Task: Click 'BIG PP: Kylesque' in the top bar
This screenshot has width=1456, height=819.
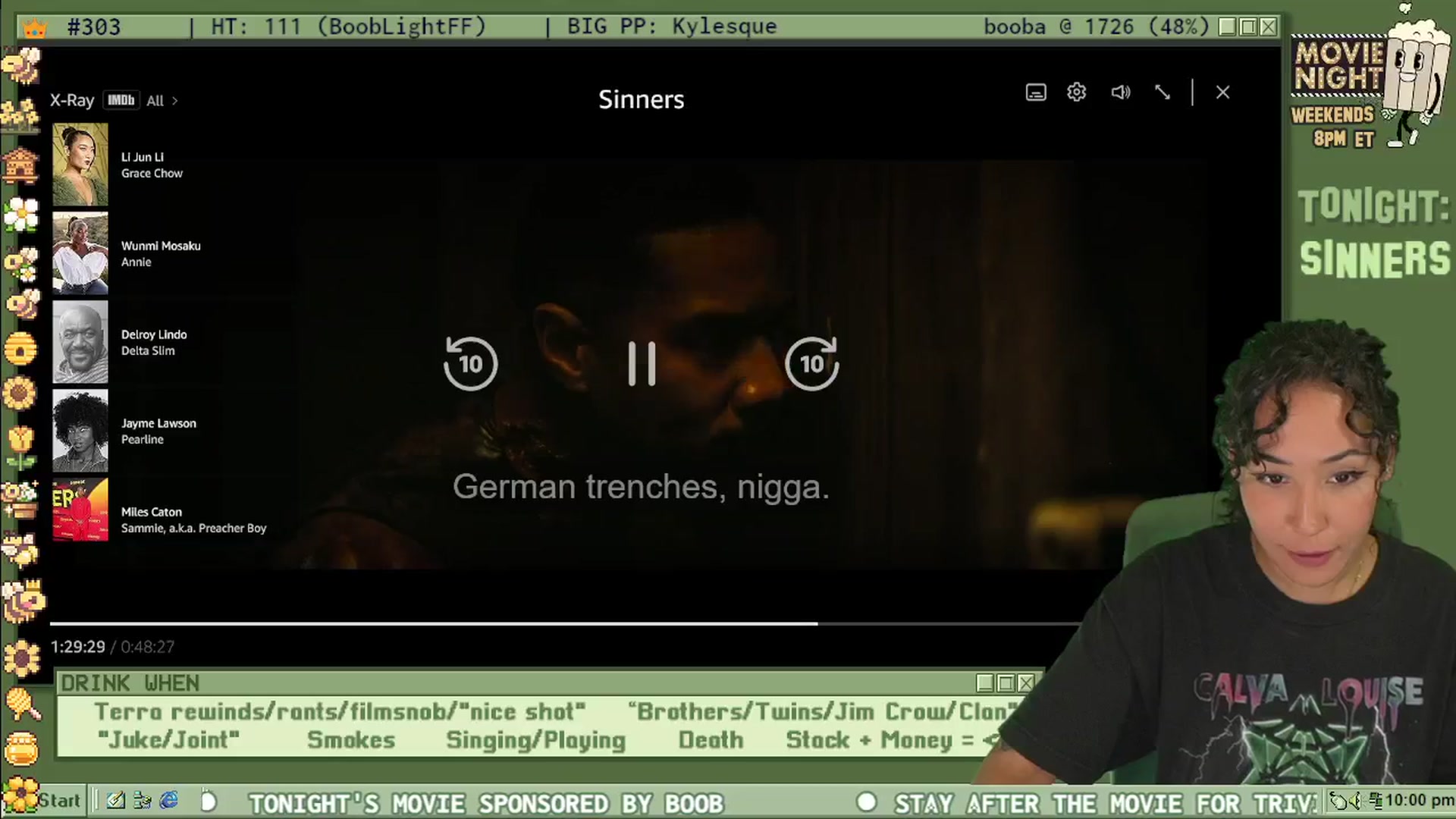Action: 672,27
